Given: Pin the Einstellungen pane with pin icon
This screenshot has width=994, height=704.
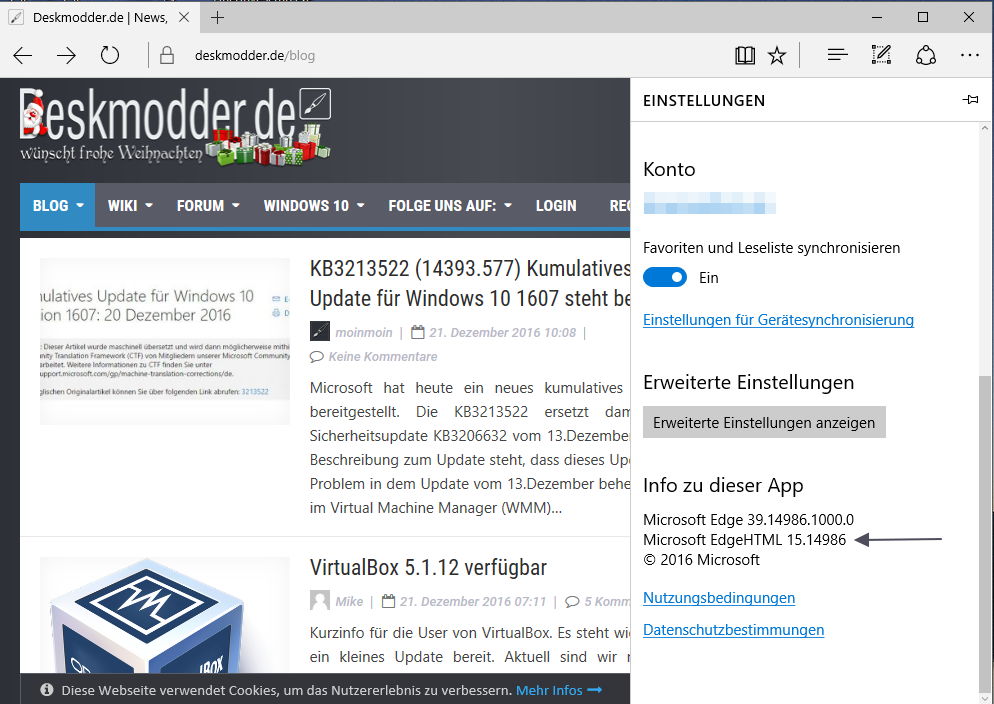Looking at the screenshot, I should click(x=970, y=99).
